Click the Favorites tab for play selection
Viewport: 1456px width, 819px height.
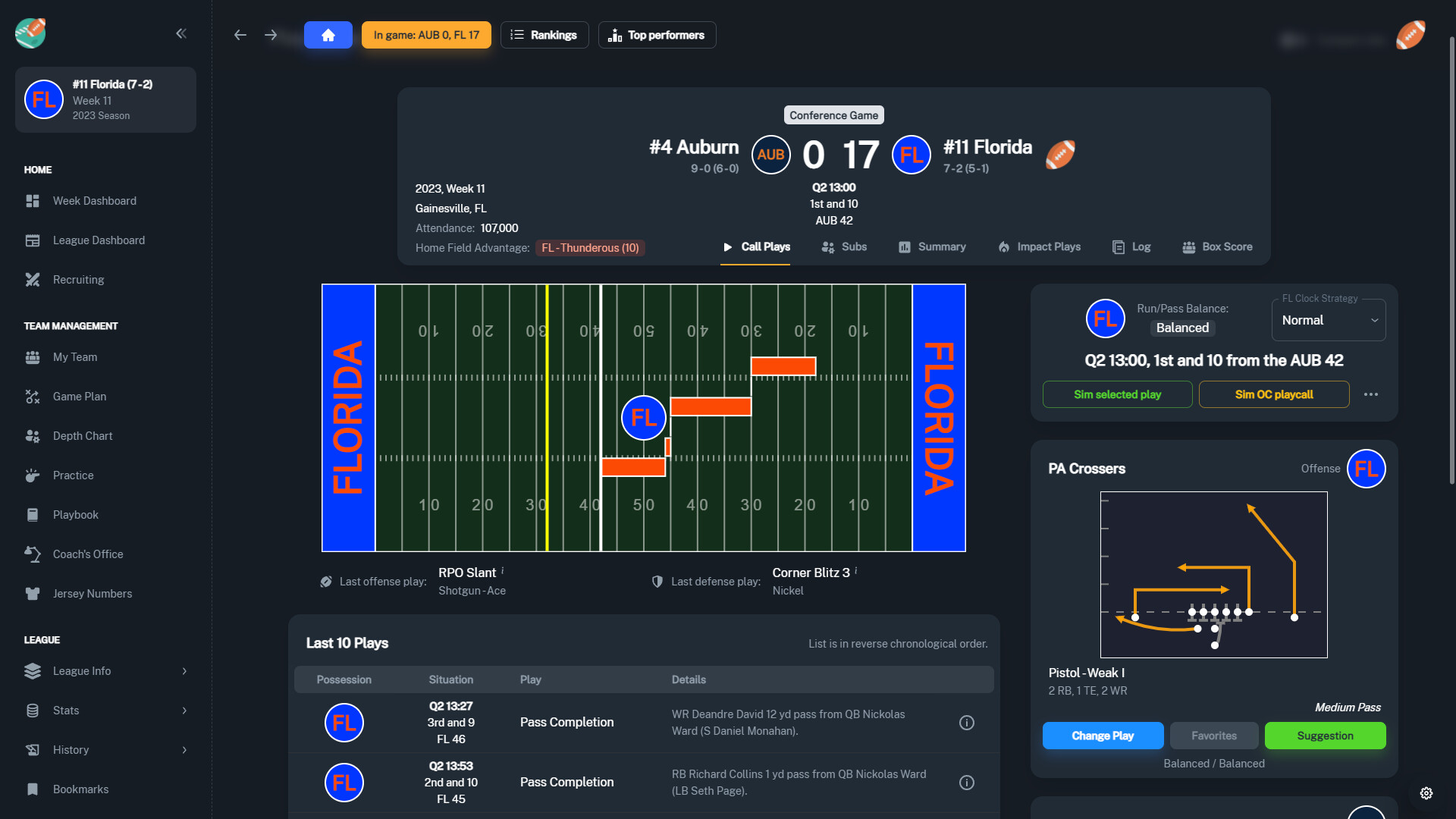tap(1214, 735)
